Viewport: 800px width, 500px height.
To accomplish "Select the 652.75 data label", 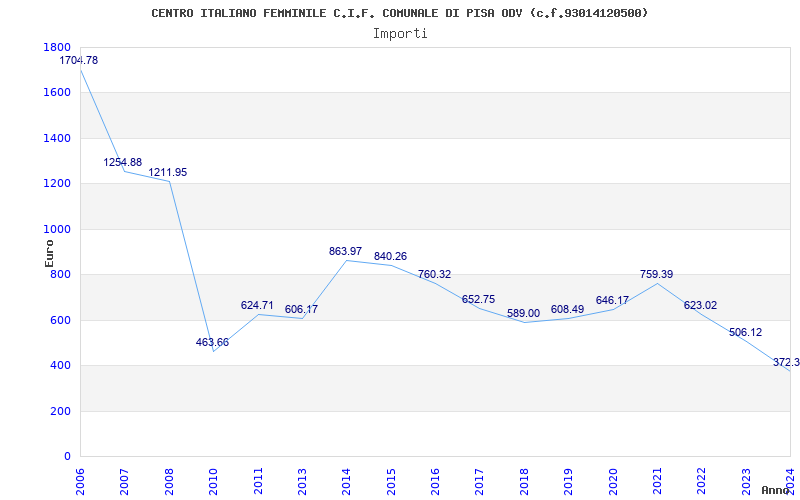I will tap(479, 299).
